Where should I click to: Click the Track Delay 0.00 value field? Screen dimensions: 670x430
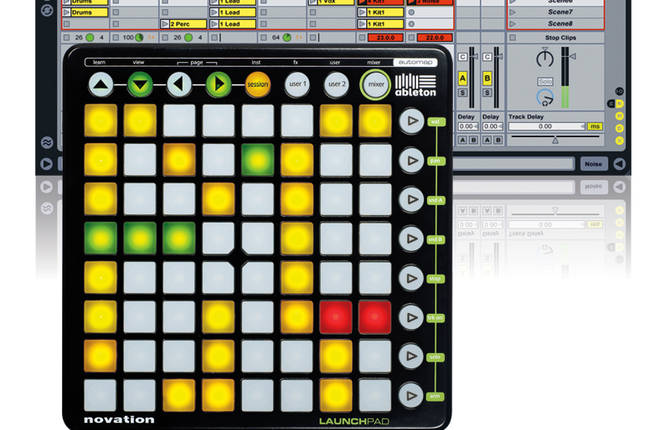547,127
